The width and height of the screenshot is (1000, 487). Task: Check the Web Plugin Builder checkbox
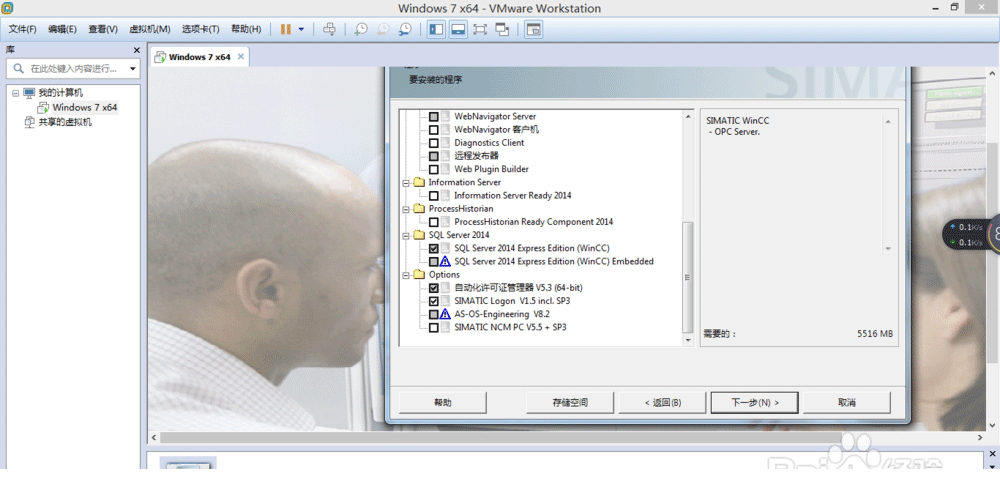[434, 170]
